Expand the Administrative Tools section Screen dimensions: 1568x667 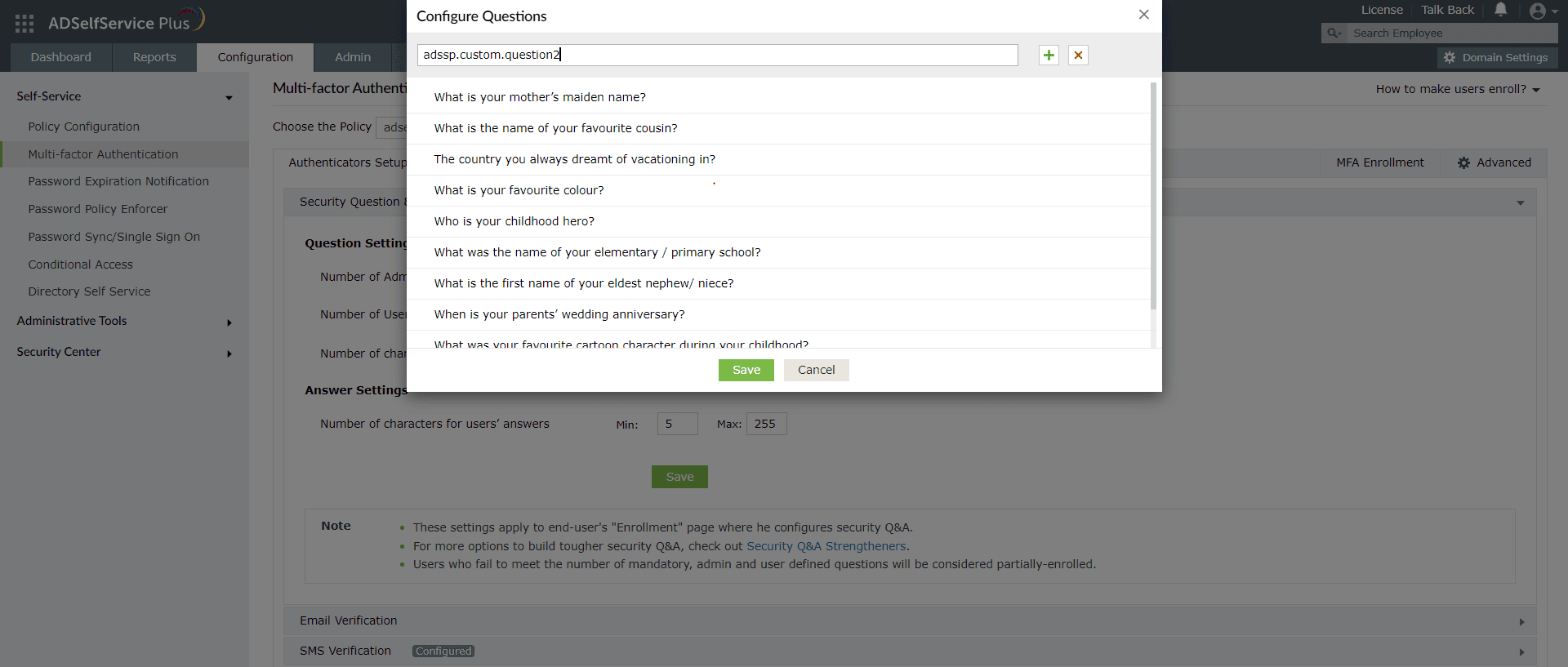(229, 322)
